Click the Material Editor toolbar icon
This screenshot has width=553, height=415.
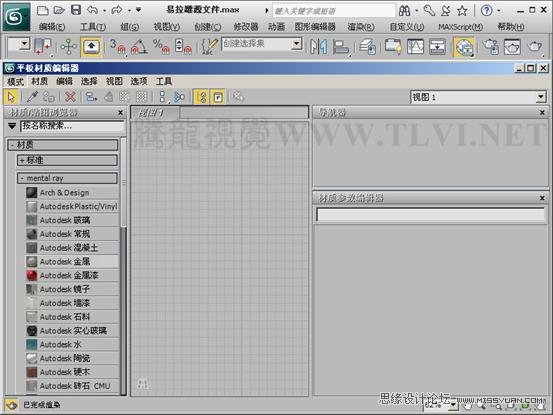coord(464,47)
